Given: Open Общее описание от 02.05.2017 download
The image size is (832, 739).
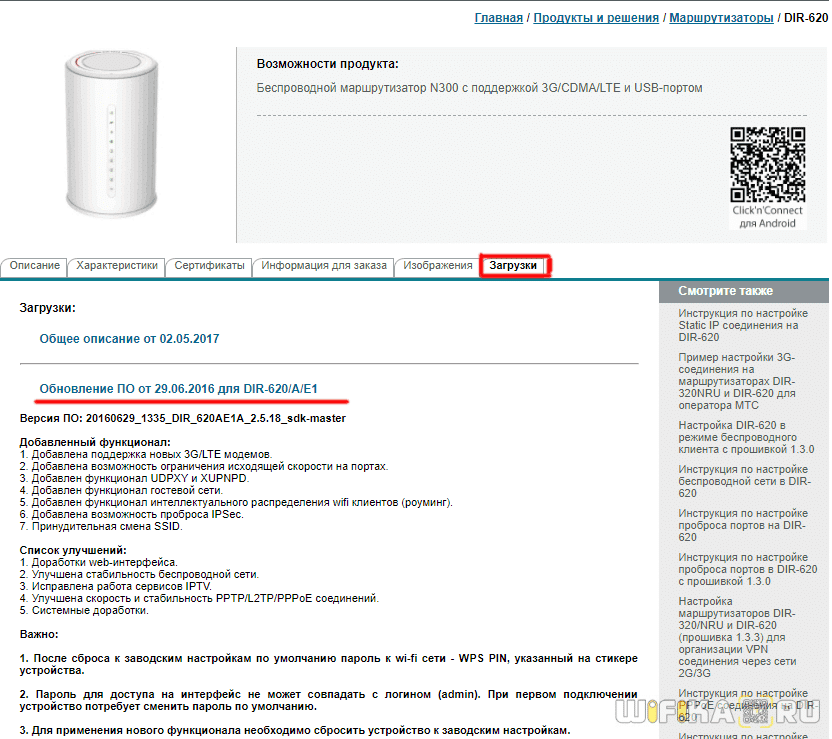Looking at the screenshot, I should tap(129, 338).
